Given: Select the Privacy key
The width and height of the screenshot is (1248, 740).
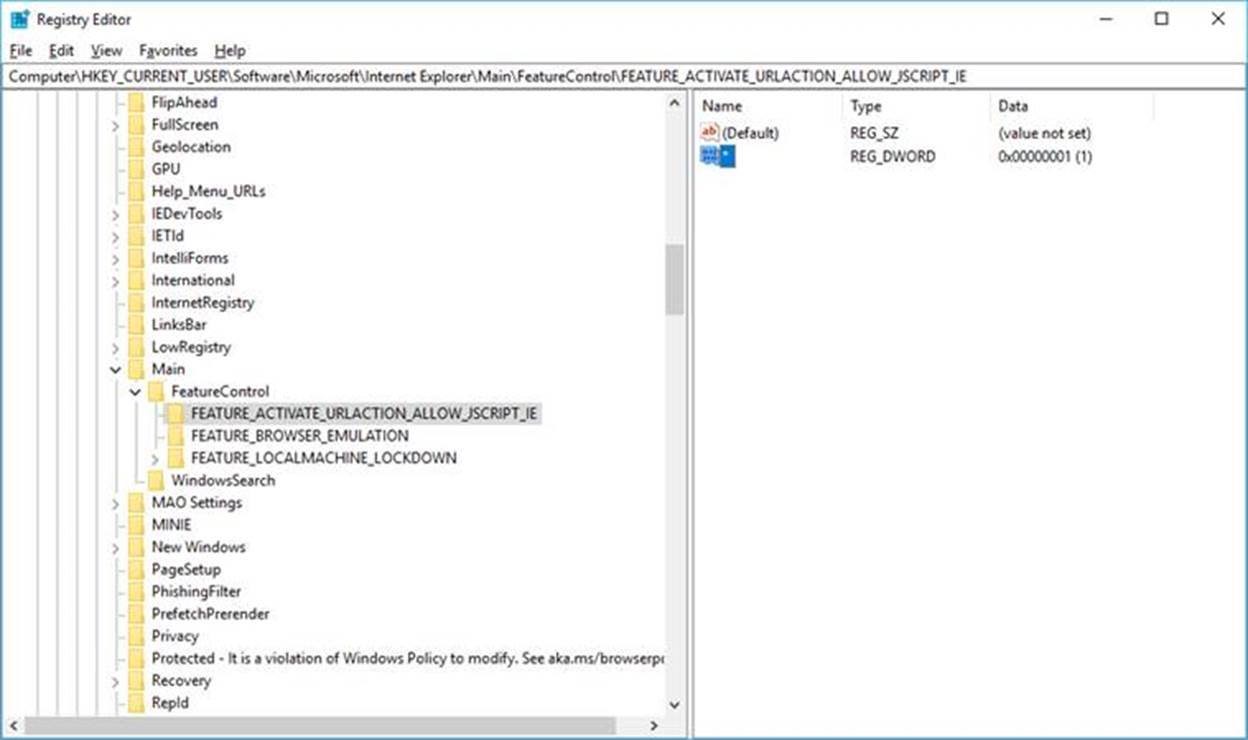Looking at the screenshot, I should [x=175, y=636].
